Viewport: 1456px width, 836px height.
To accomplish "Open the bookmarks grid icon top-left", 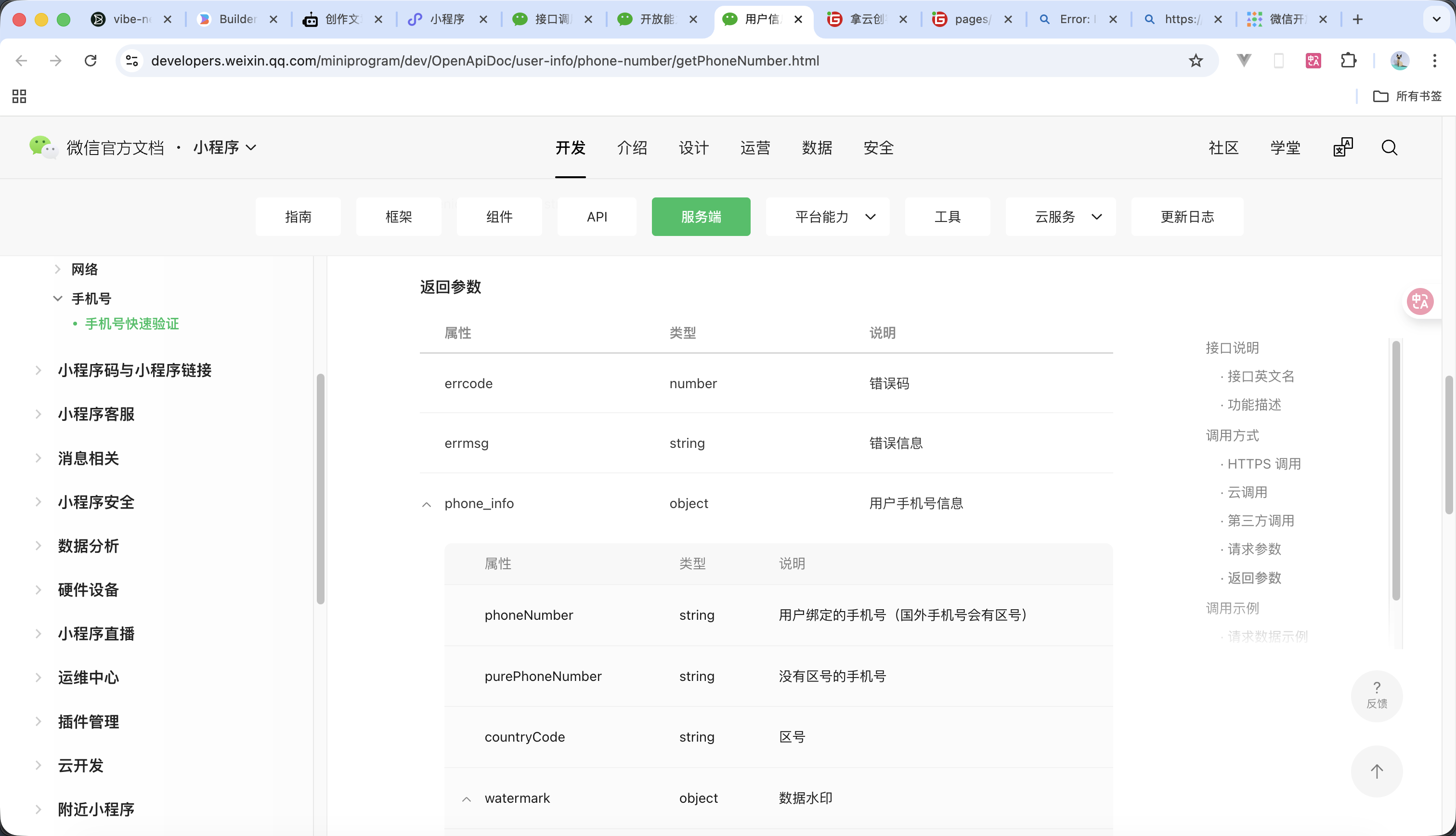I will point(19,96).
